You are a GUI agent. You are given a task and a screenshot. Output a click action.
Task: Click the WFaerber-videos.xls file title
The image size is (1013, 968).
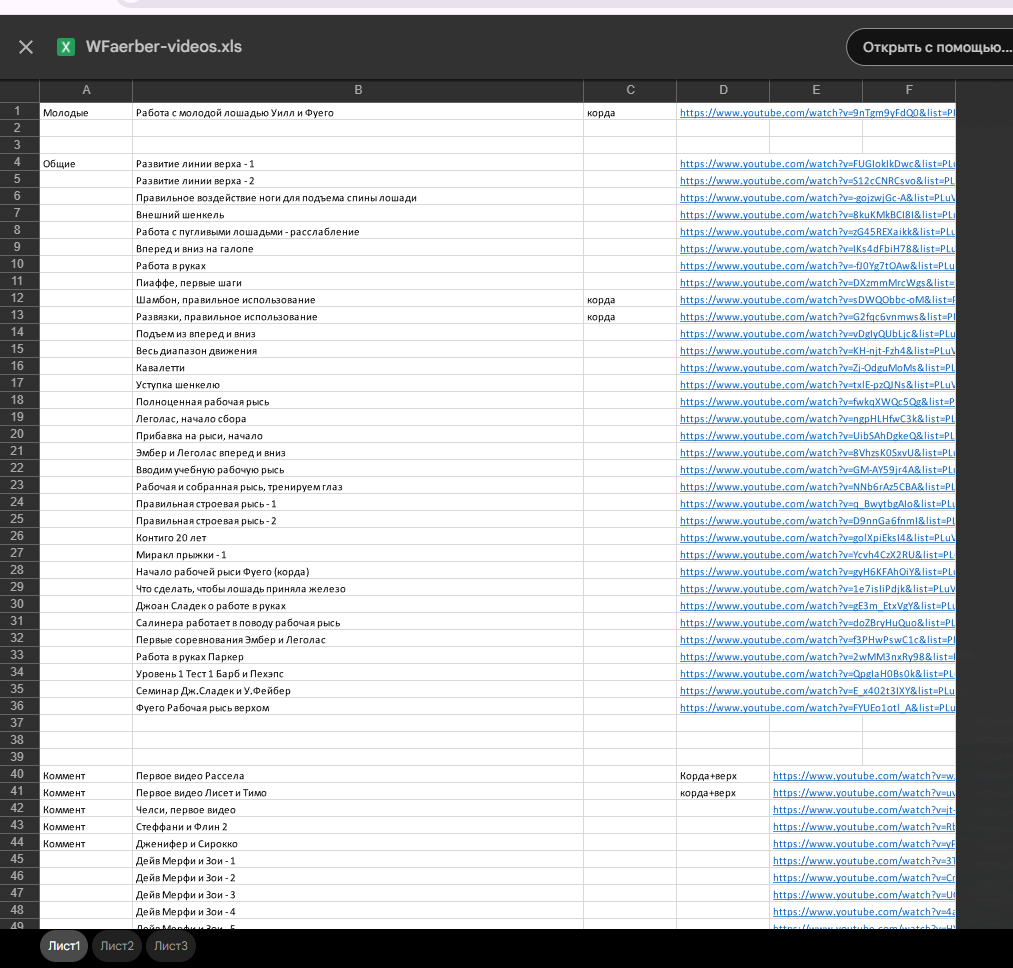coord(163,47)
